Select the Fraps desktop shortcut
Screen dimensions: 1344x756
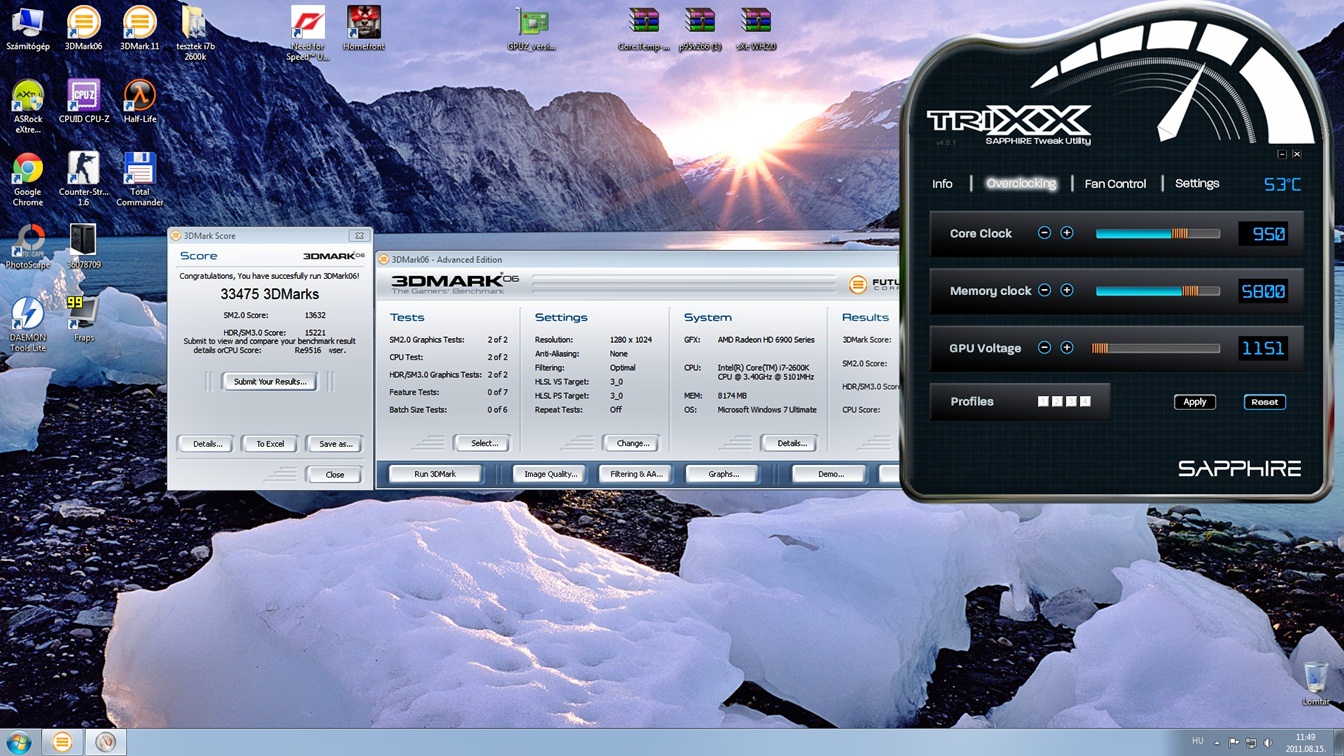click(x=83, y=320)
